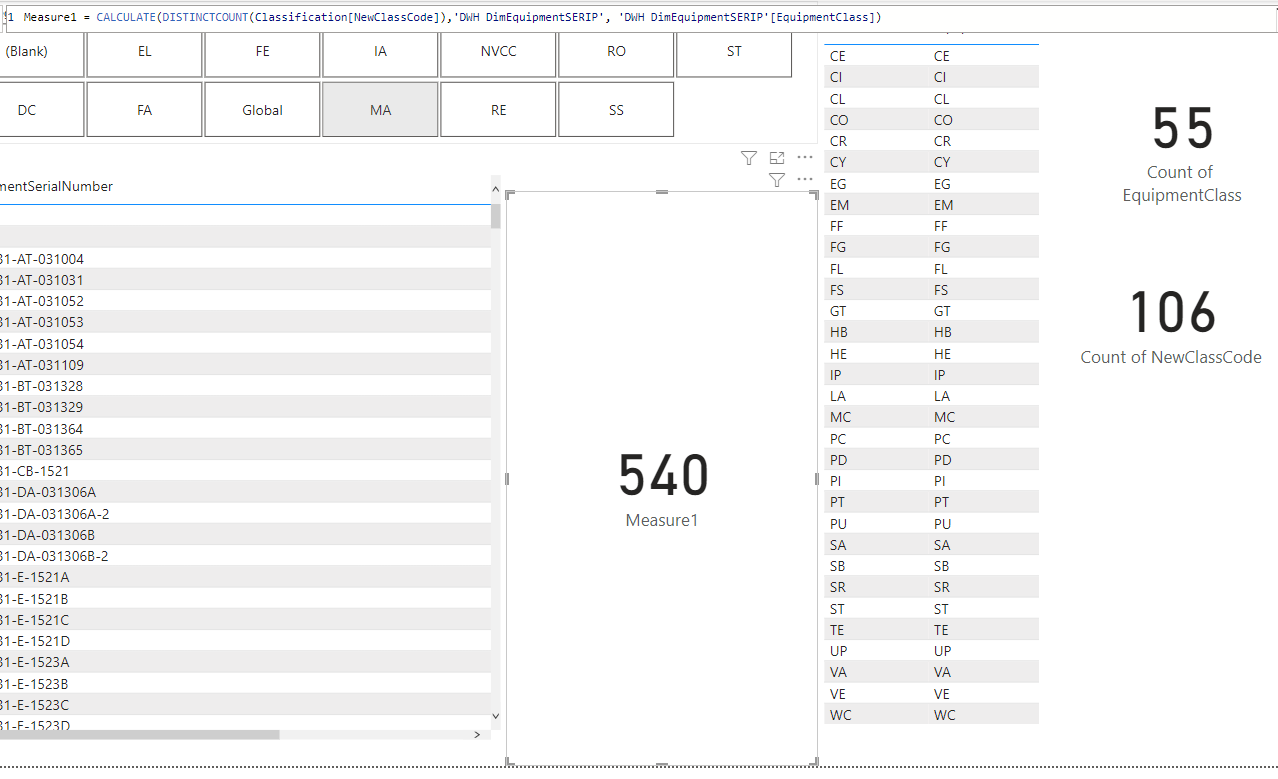
Task: Select the 55 Count of EquipmentClass card
Action: click(1182, 153)
